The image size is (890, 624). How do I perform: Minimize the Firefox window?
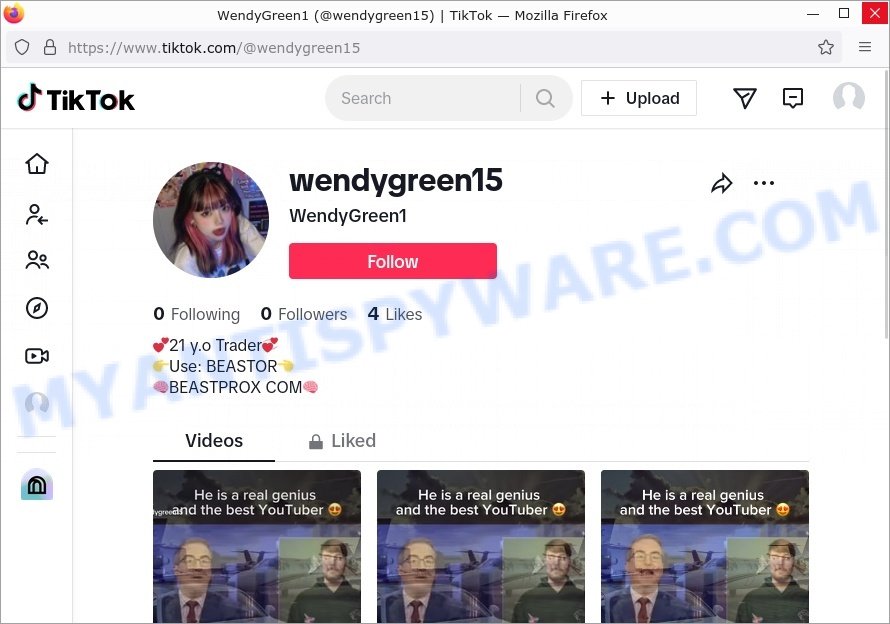[813, 14]
